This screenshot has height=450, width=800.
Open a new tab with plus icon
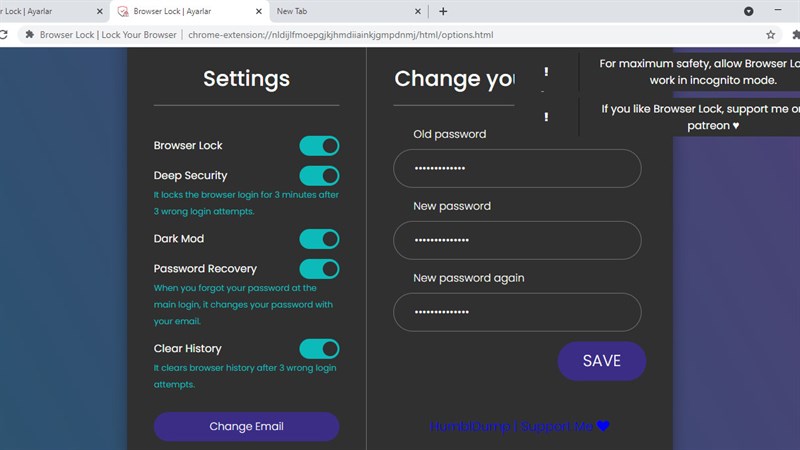tap(443, 11)
